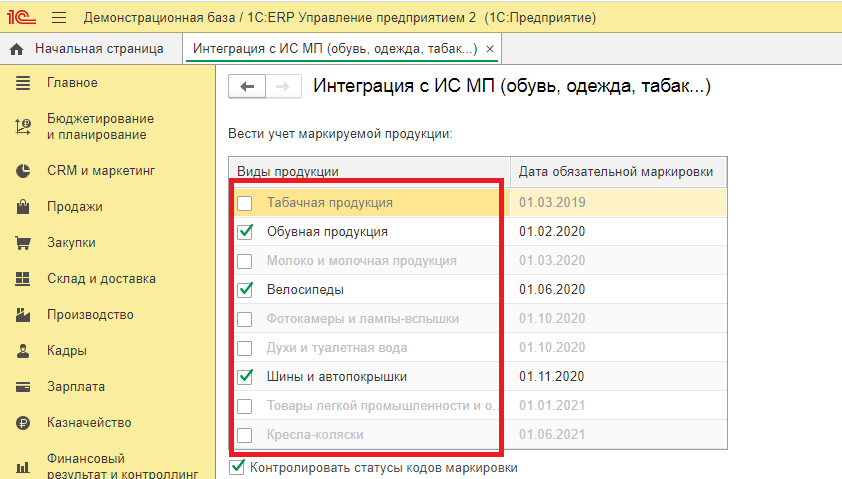The height and width of the screenshot is (479, 842).
Task: Click the Производство factory icon
Action: click(23, 315)
